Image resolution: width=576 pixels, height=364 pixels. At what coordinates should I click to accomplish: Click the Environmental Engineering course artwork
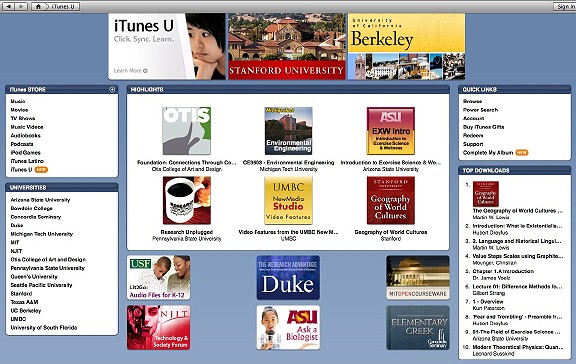(x=288, y=131)
